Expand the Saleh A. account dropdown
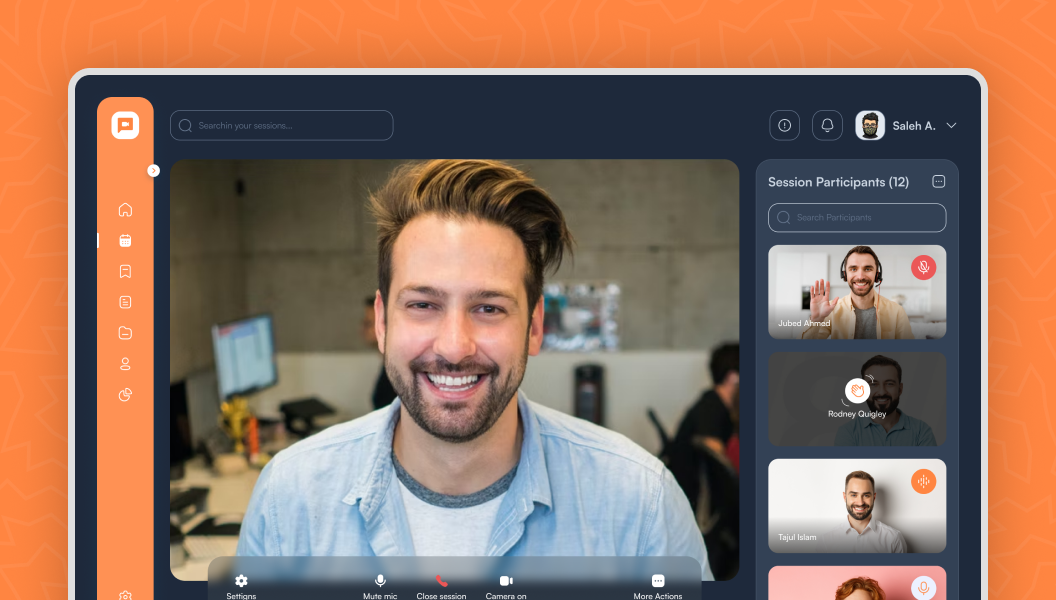The width and height of the screenshot is (1056, 600). pos(951,126)
